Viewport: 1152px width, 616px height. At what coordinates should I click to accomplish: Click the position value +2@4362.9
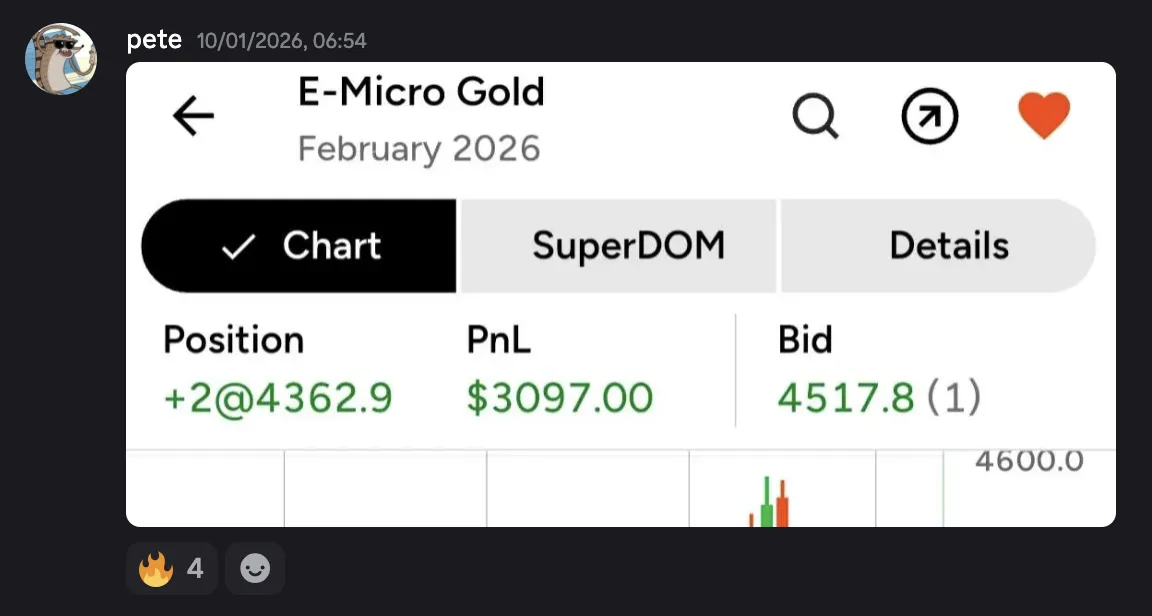point(278,398)
